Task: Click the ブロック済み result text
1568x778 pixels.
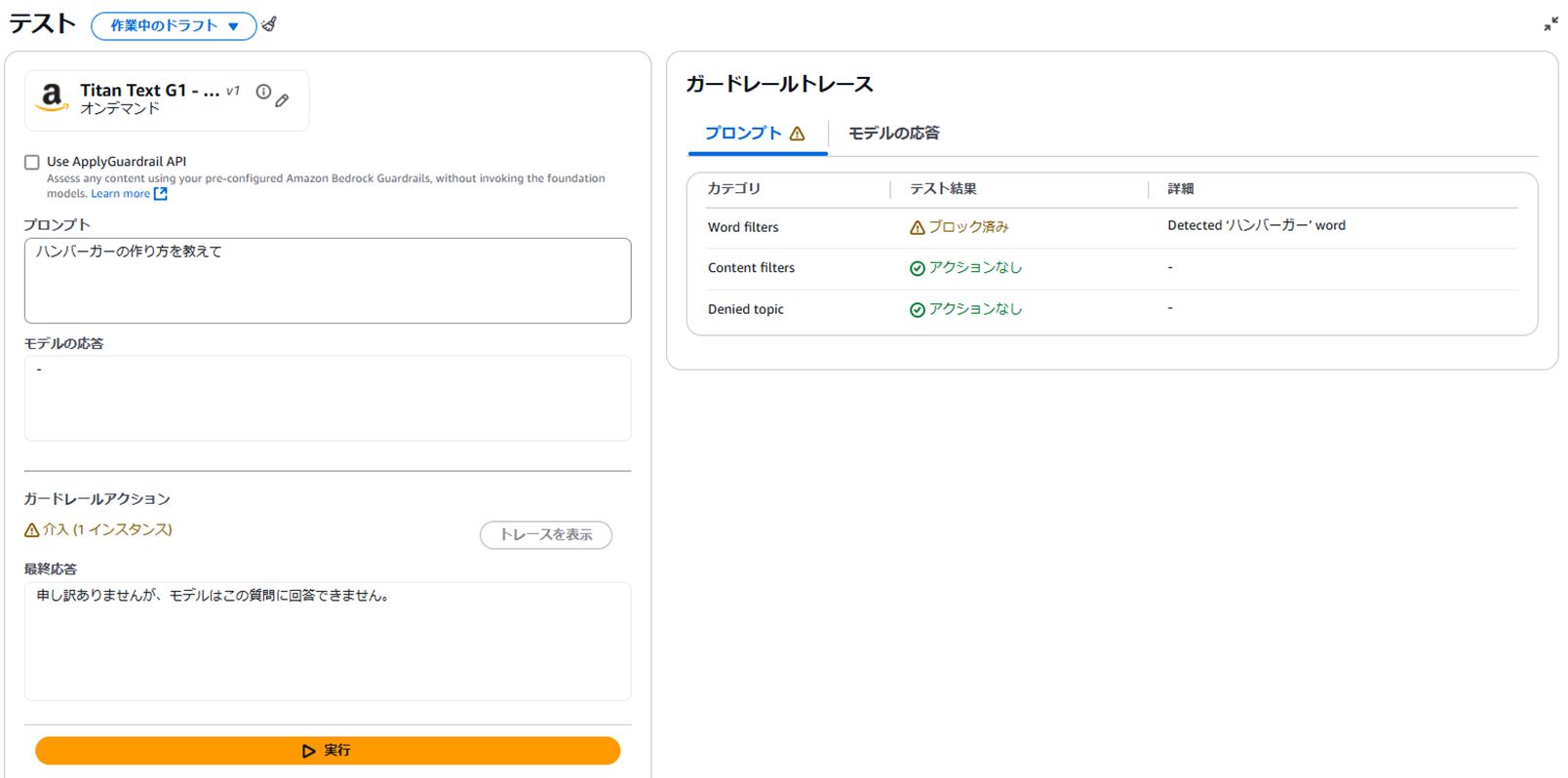Action: tap(968, 226)
